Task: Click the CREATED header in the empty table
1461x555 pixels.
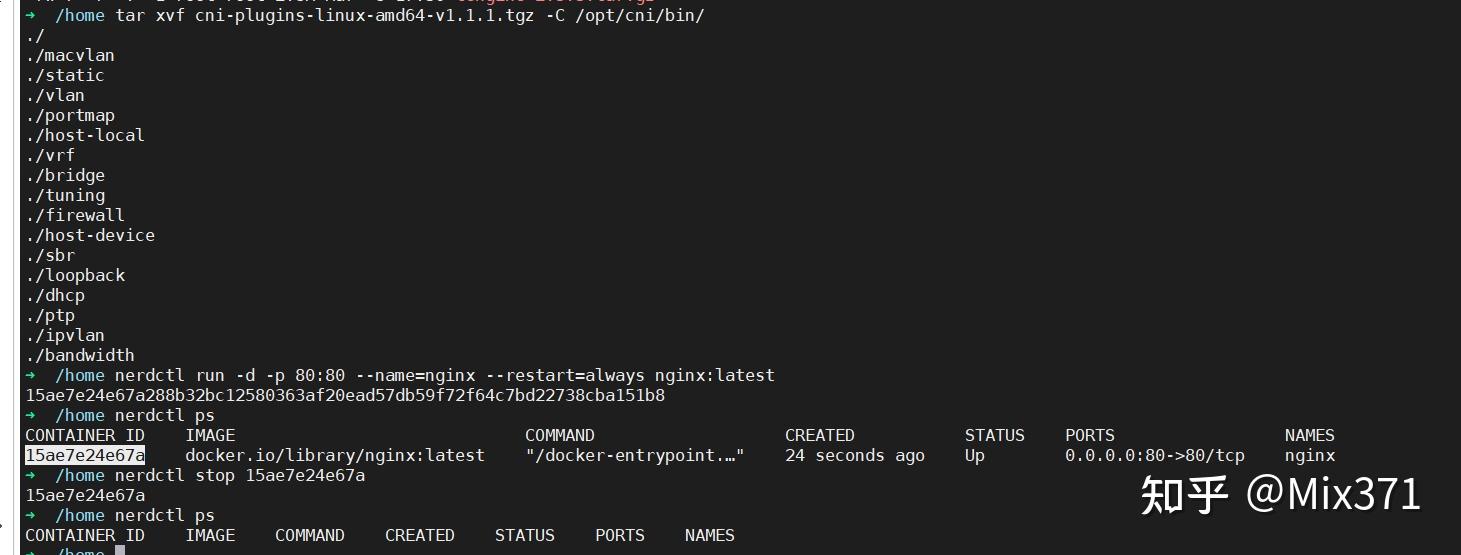Action: [x=420, y=535]
